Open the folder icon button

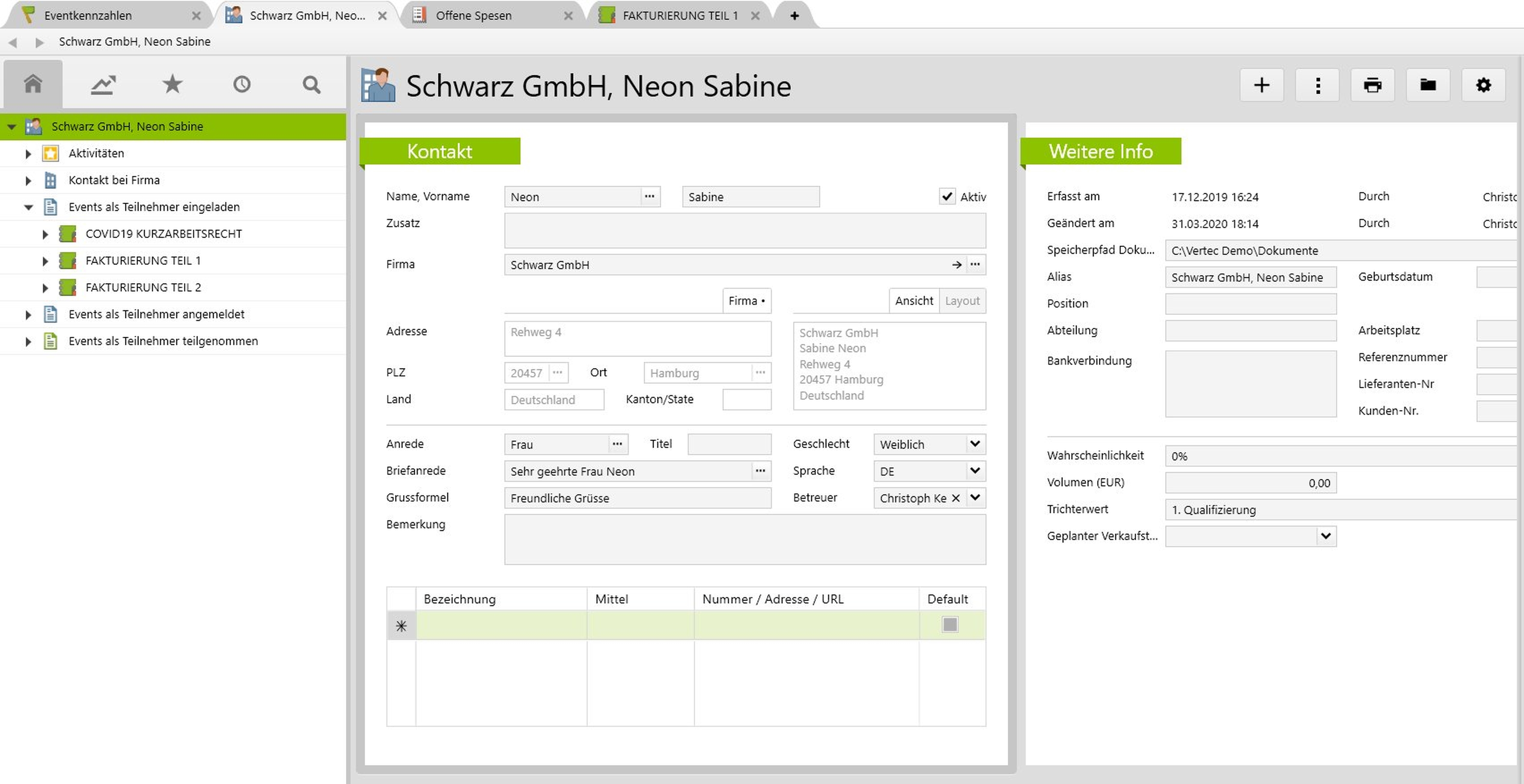pyautogui.click(x=1428, y=85)
